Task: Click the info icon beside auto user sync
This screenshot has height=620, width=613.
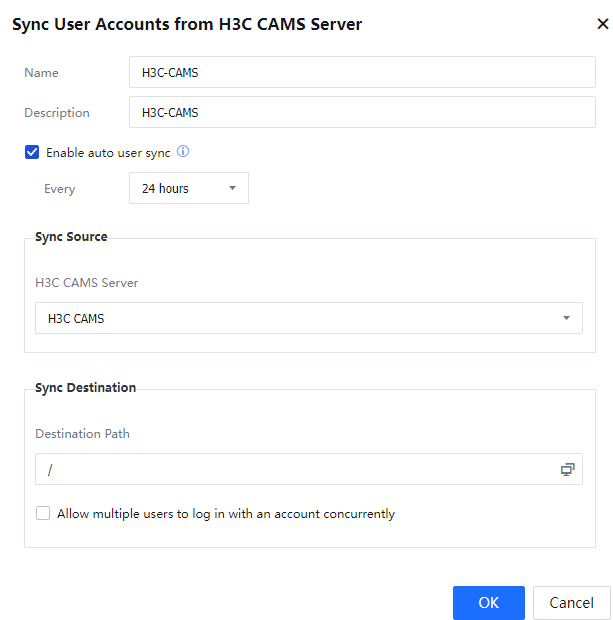Action: [x=183, y=153]
